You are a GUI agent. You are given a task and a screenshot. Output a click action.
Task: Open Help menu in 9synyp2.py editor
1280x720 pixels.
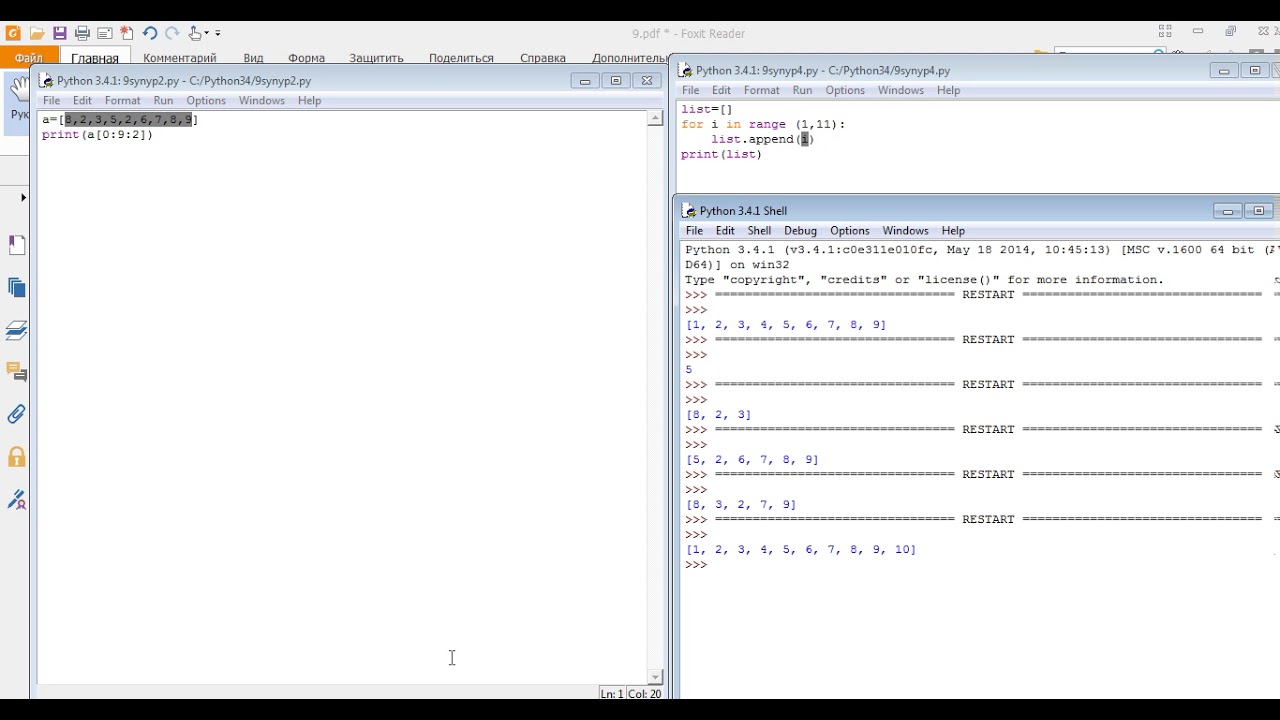(309, 100)
